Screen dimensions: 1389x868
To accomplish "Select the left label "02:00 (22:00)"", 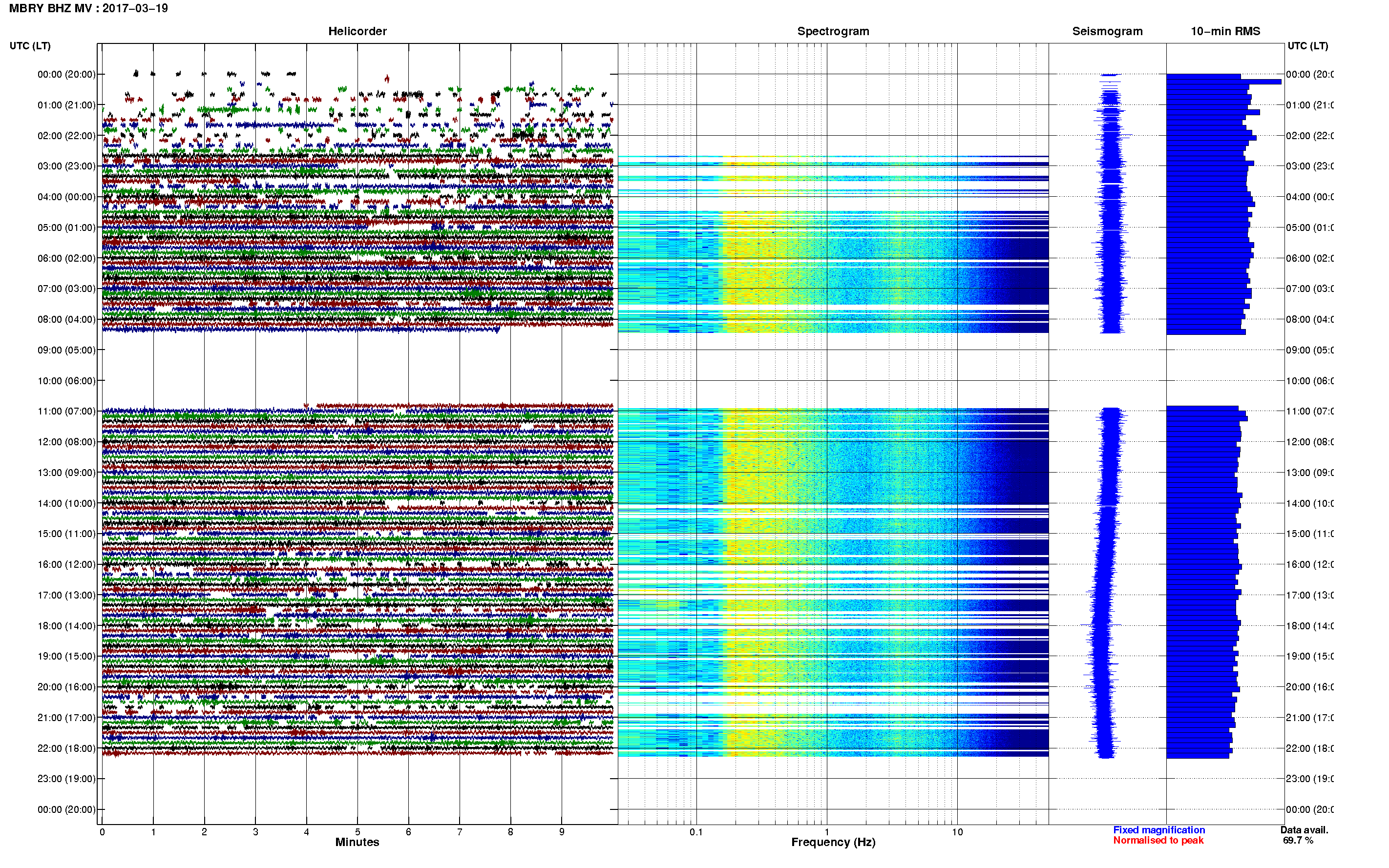I will [x=66, y=136].
